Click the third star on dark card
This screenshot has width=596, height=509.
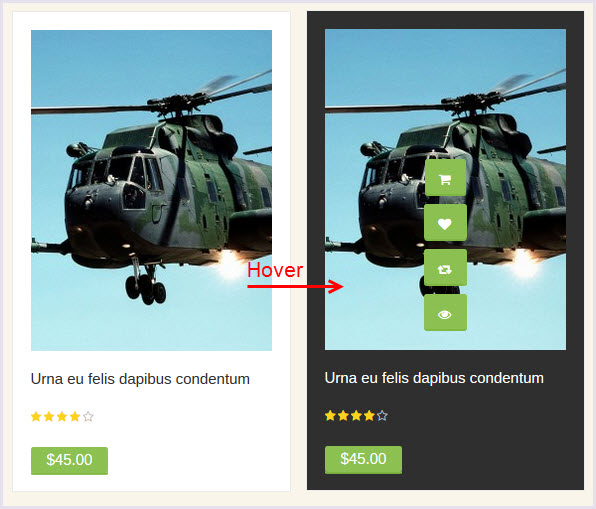point(356,415)
